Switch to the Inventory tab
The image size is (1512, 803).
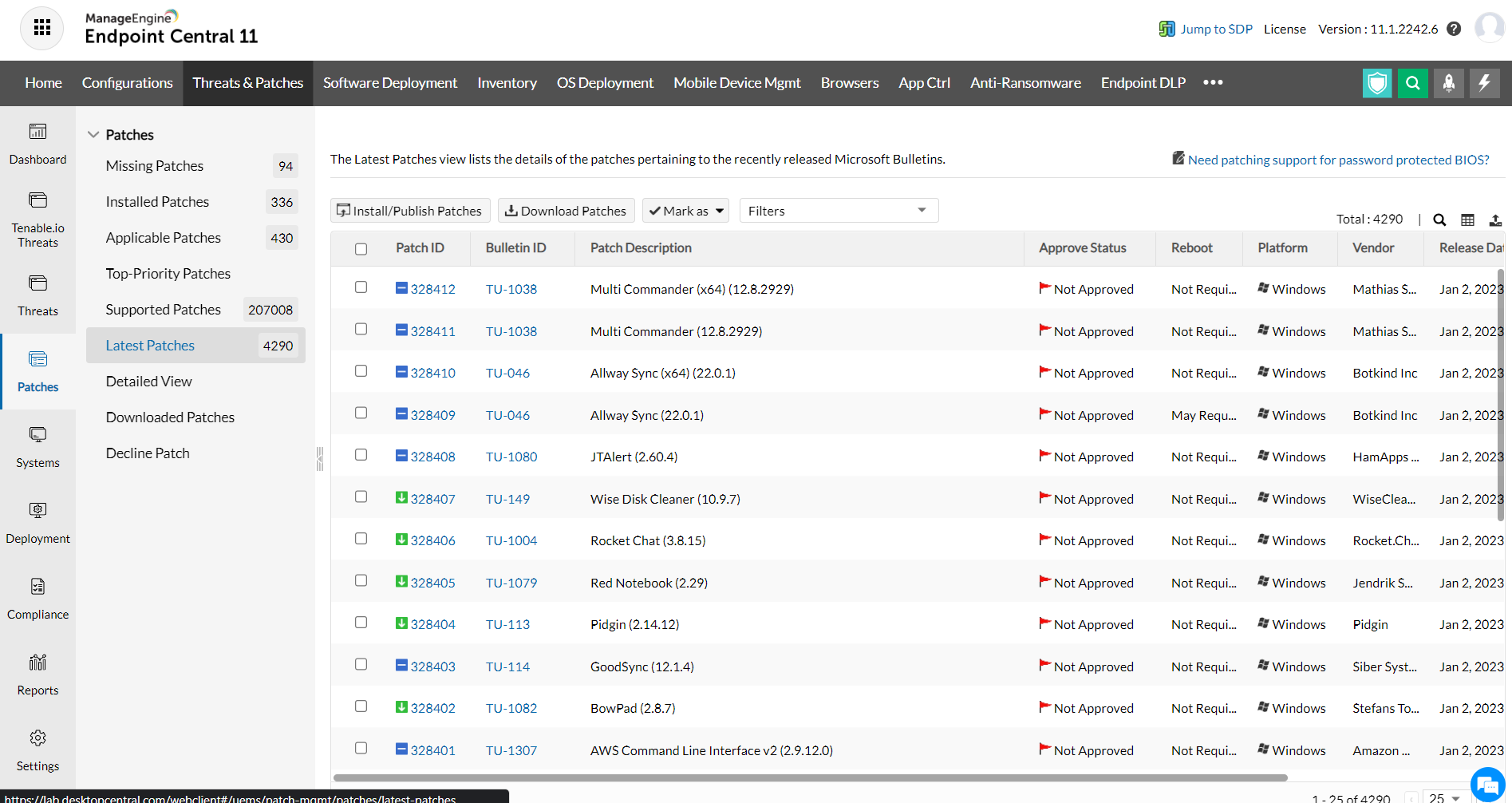pyautogui.click(x=507, y=83)
